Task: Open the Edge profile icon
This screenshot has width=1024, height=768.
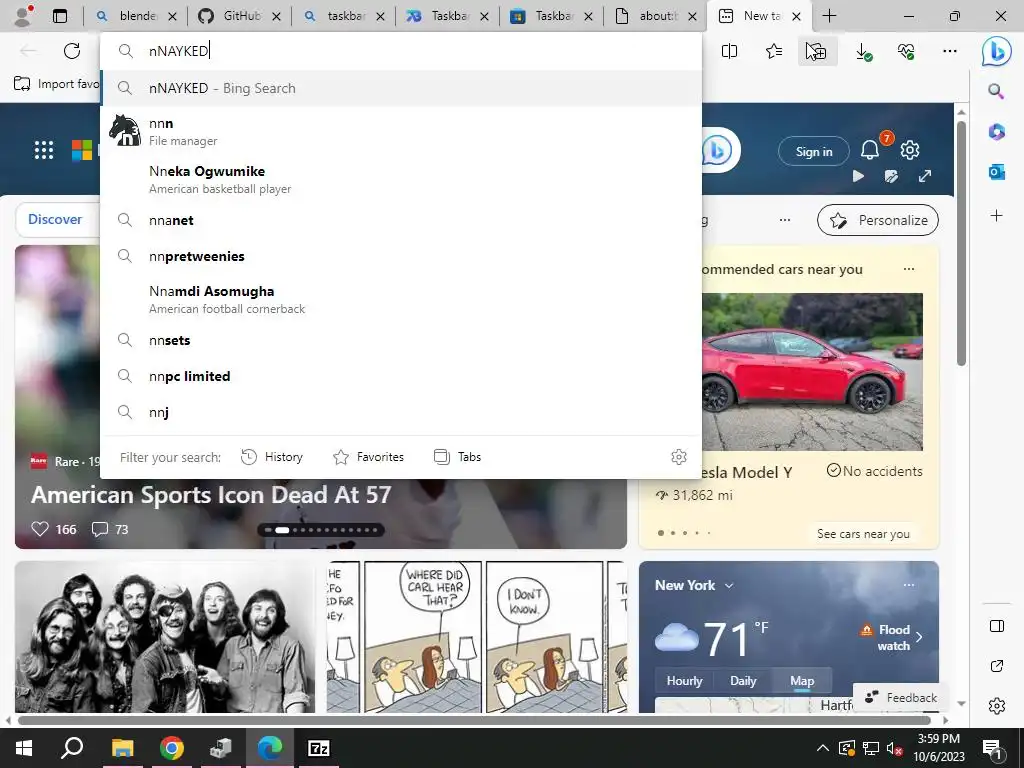Action: pyautogui.click(x=24, y=16)
